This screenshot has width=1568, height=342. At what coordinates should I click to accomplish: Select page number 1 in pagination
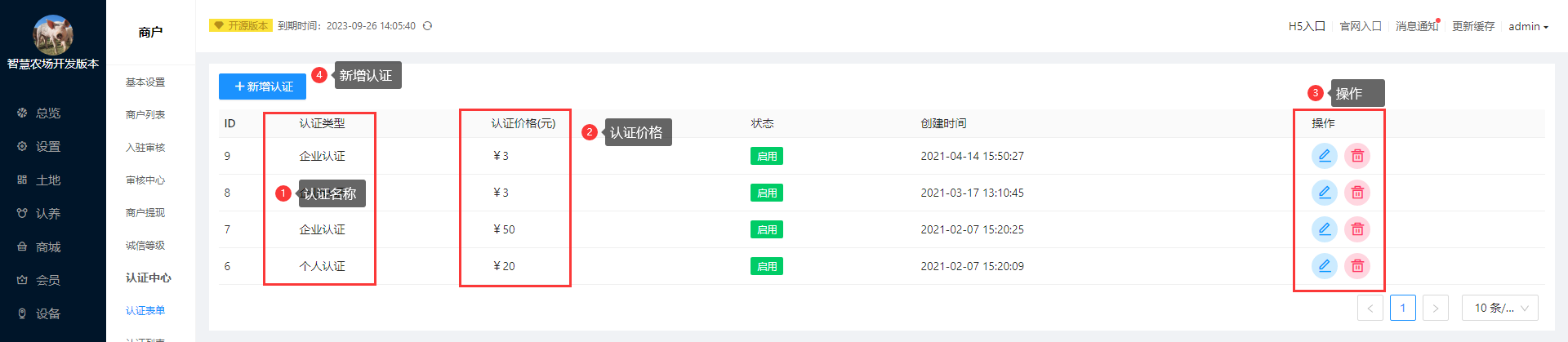point(1403,308)
